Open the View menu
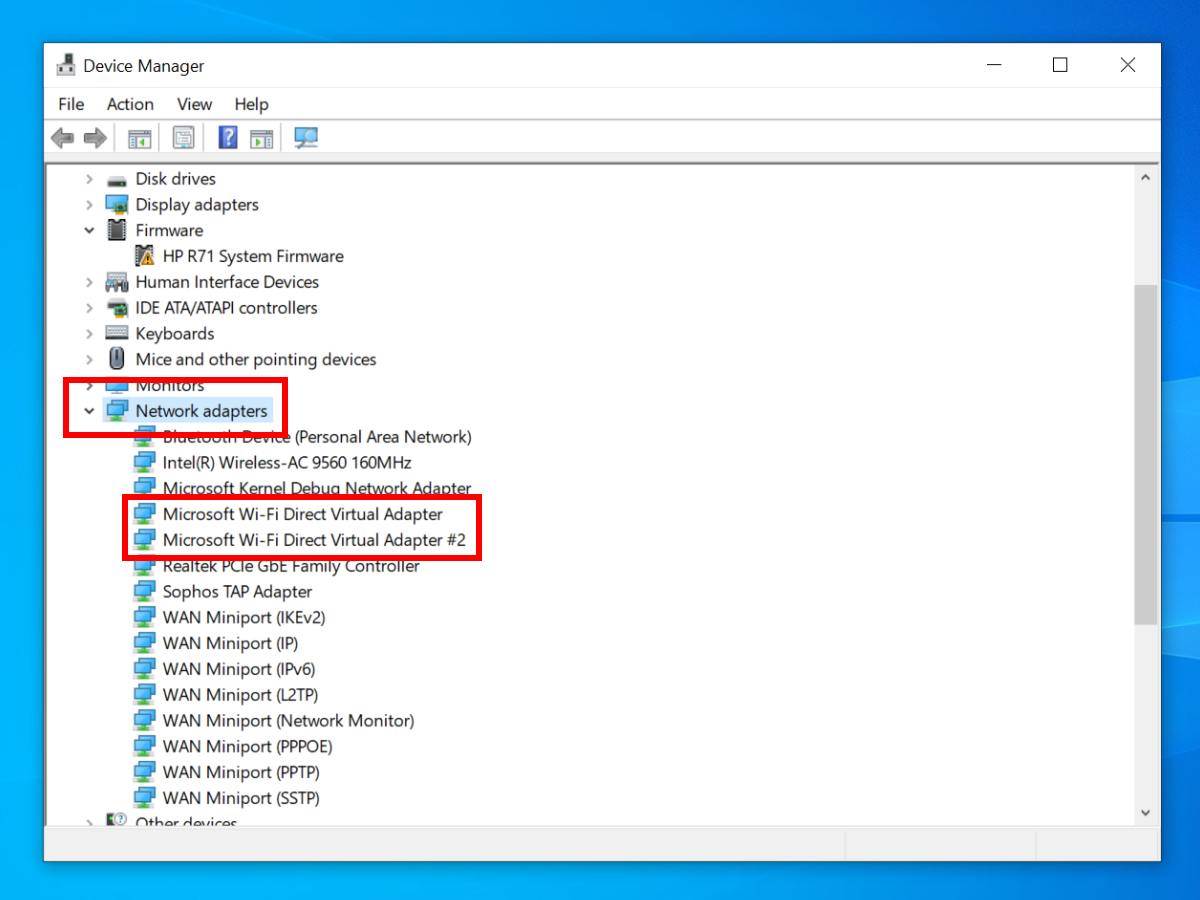 coord(194,104)
